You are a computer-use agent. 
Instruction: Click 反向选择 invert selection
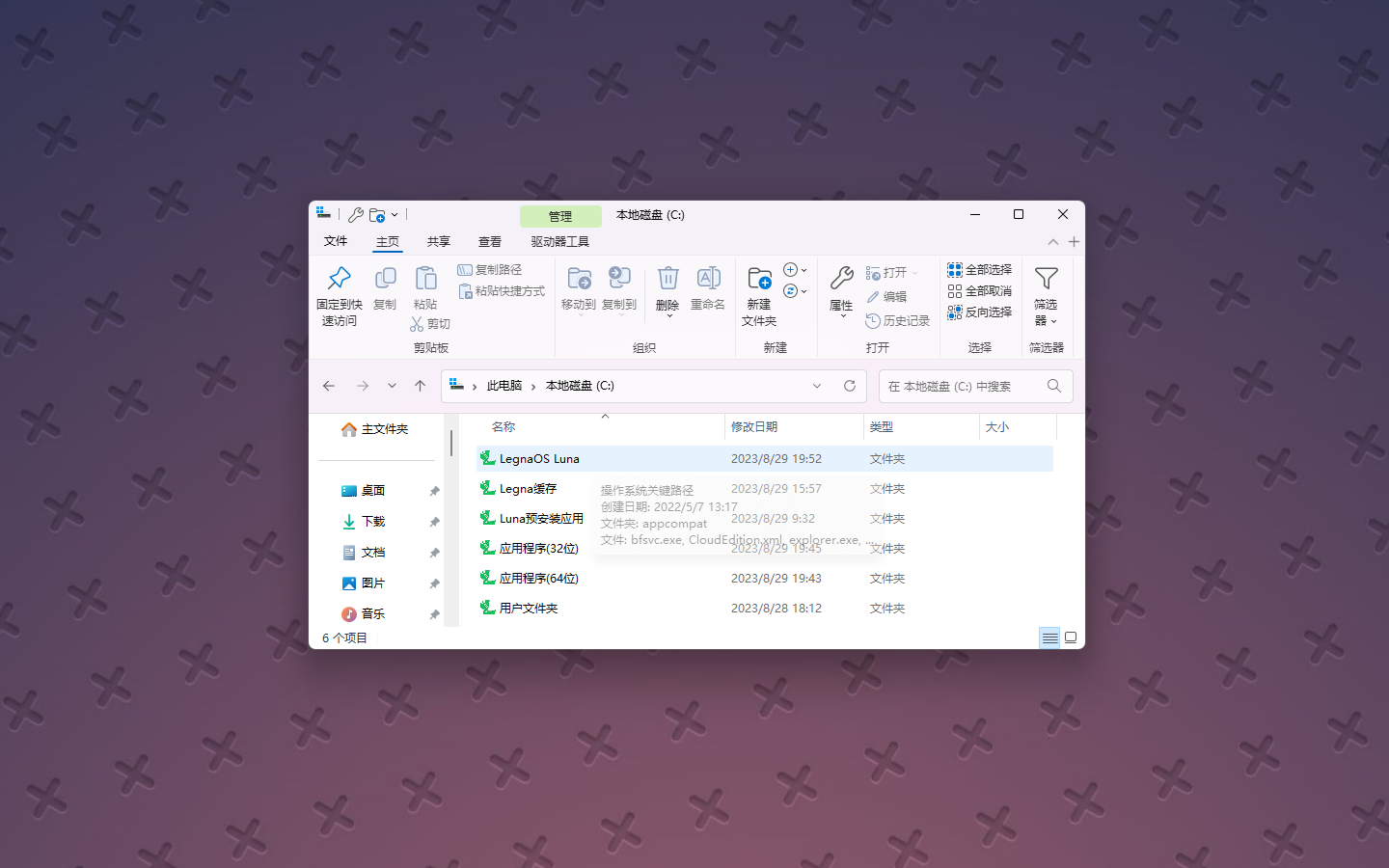pos(979,312)
